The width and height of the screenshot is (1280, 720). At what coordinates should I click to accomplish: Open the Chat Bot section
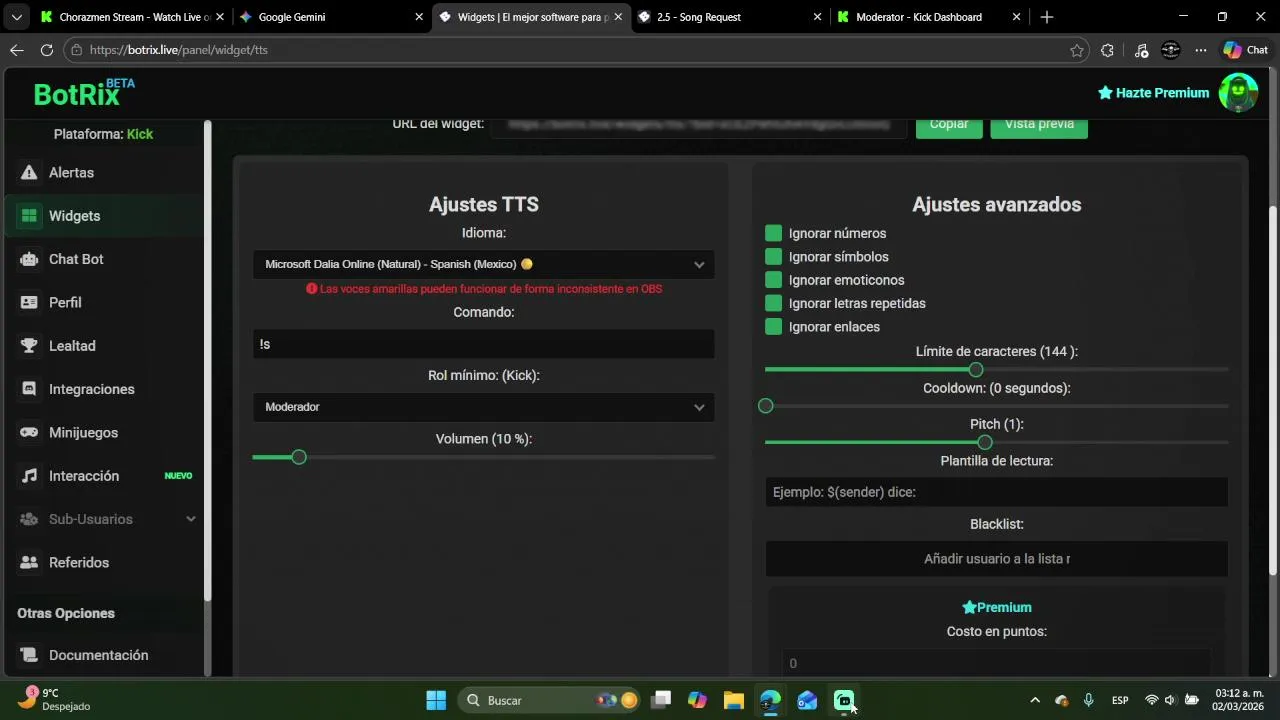click(x=76, y=259)
